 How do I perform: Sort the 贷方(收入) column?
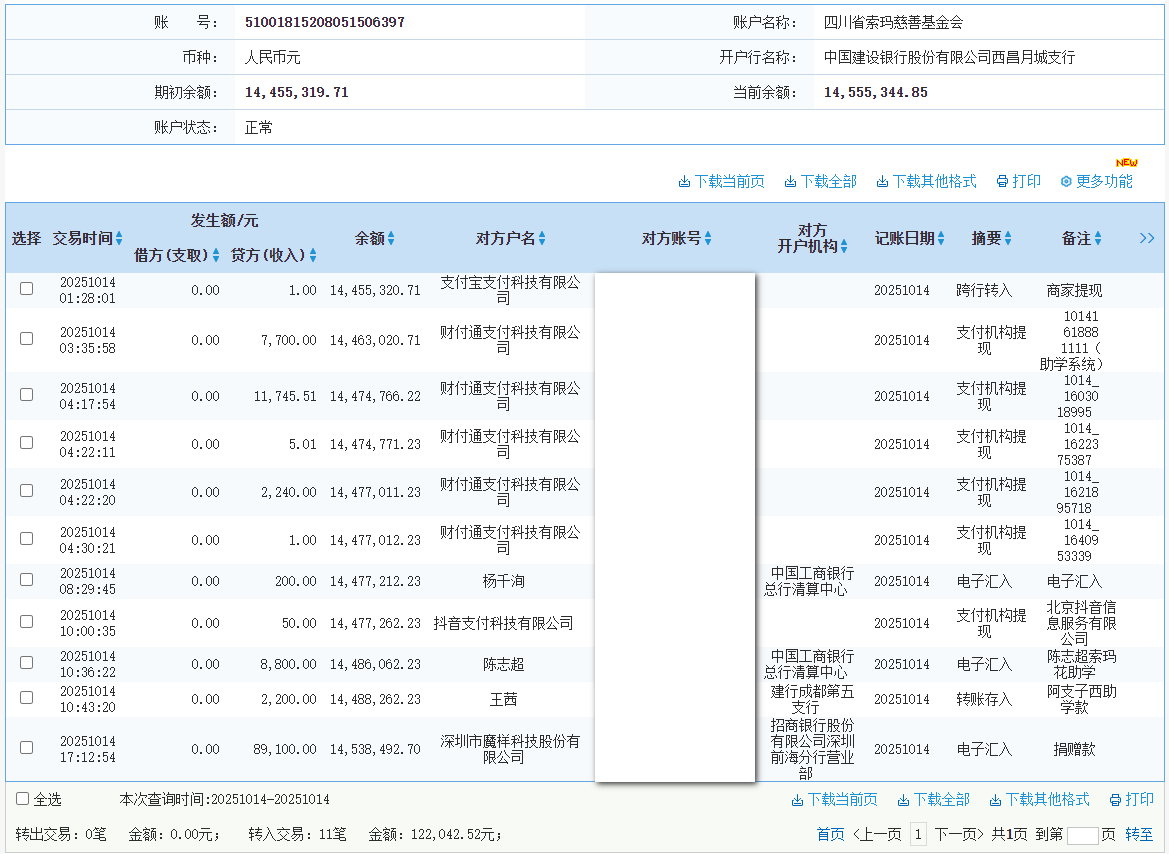click(313, 256)
